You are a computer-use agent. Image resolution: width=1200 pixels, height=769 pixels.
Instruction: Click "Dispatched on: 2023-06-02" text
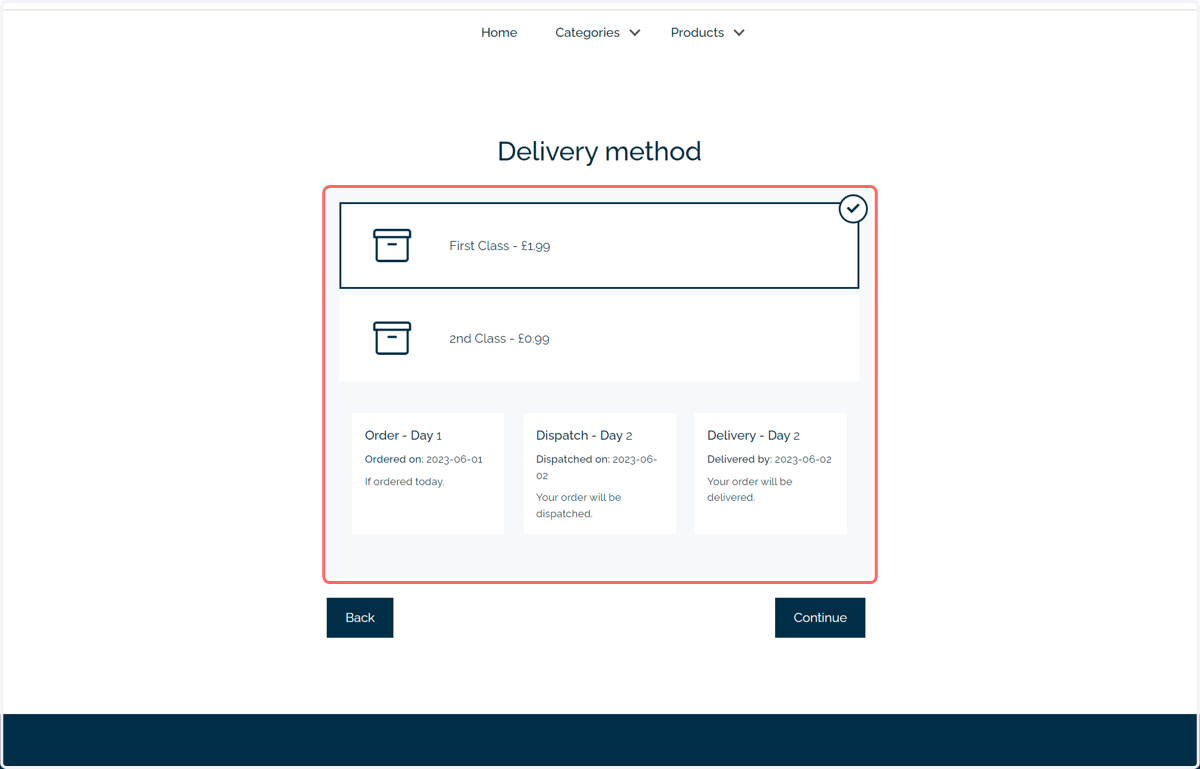[x=597, y=467]
